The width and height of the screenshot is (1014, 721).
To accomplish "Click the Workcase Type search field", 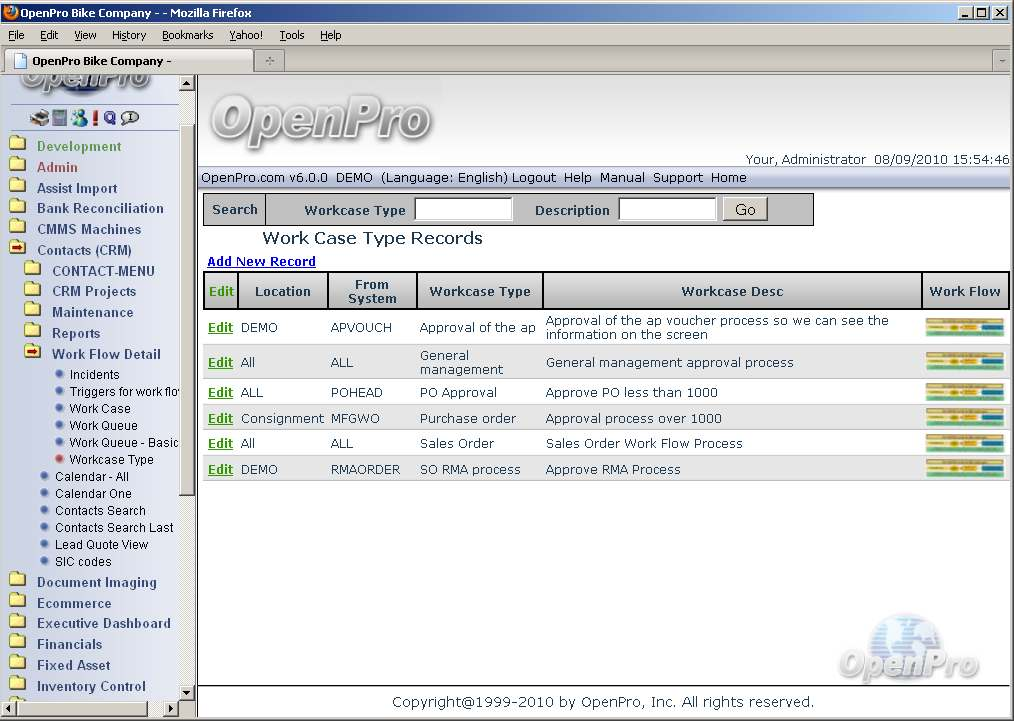I will click(x=463, y=210).
